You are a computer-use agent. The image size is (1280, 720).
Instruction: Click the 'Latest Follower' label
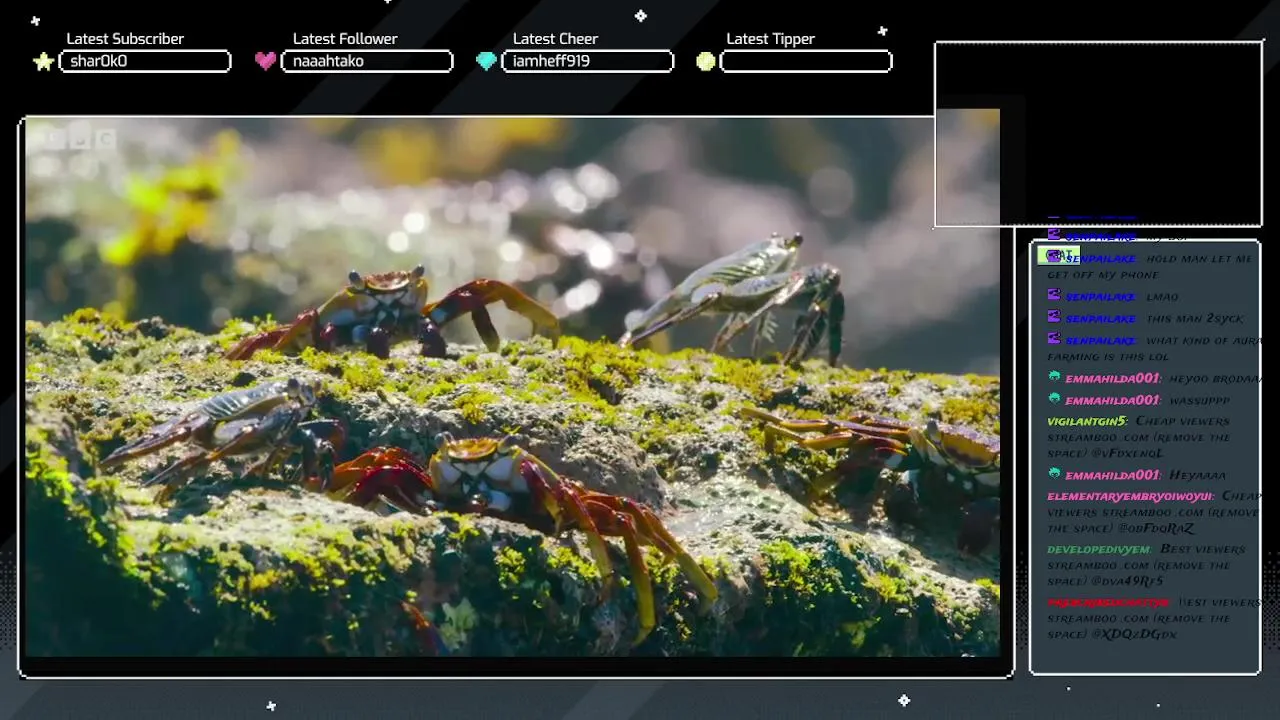click(345, 39)
